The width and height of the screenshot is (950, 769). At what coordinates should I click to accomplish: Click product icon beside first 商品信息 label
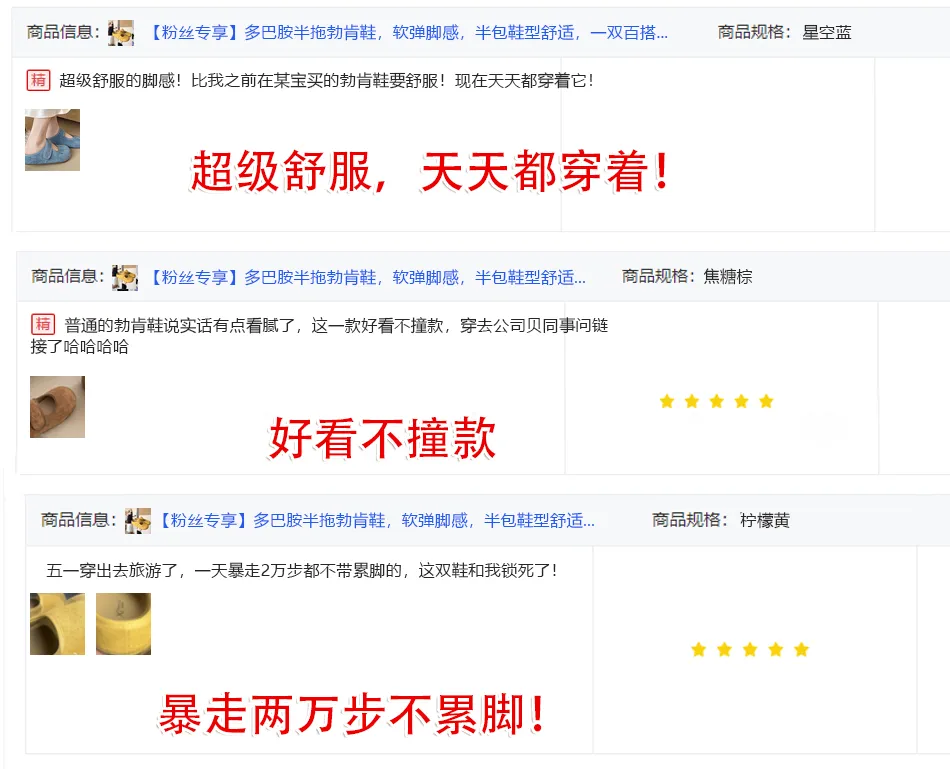(x=121, y=33)
